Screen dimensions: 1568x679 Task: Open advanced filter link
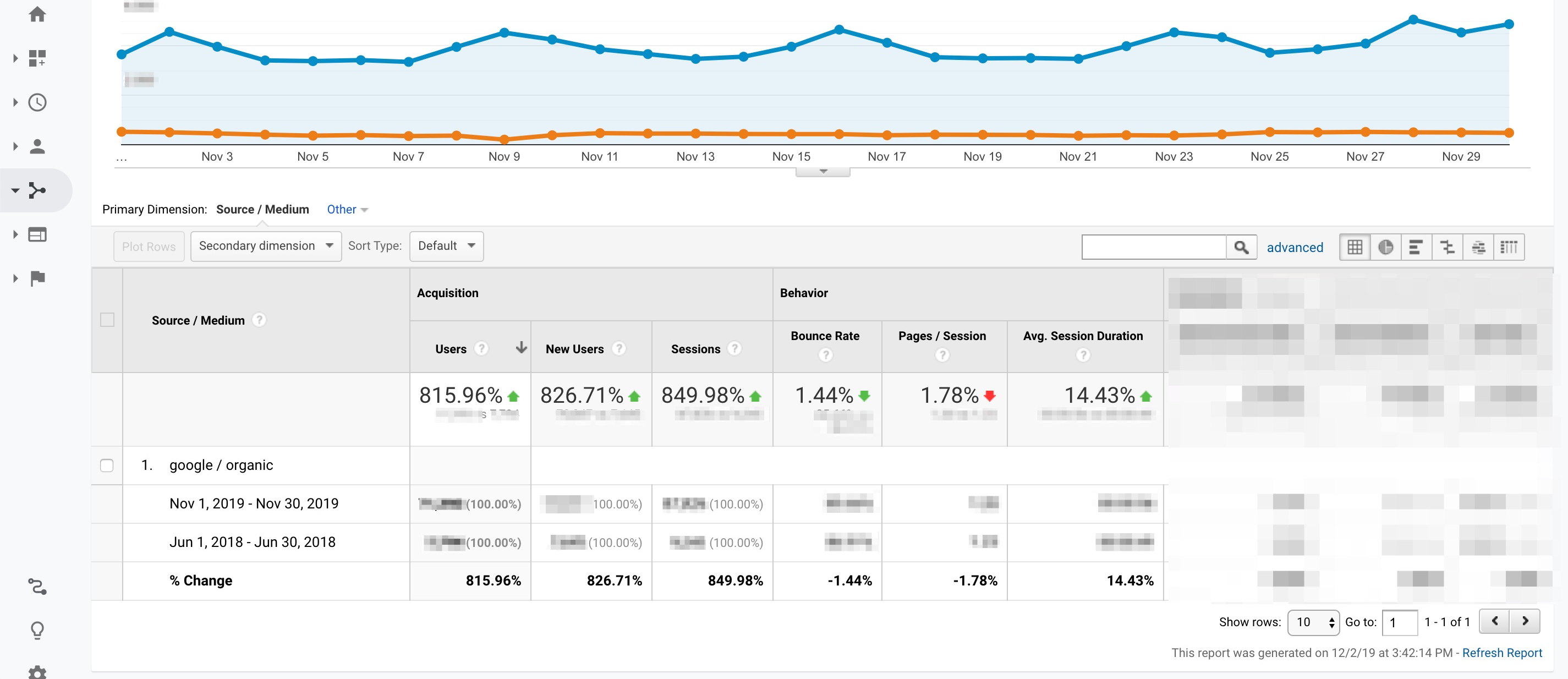(x=1295, y=247)
